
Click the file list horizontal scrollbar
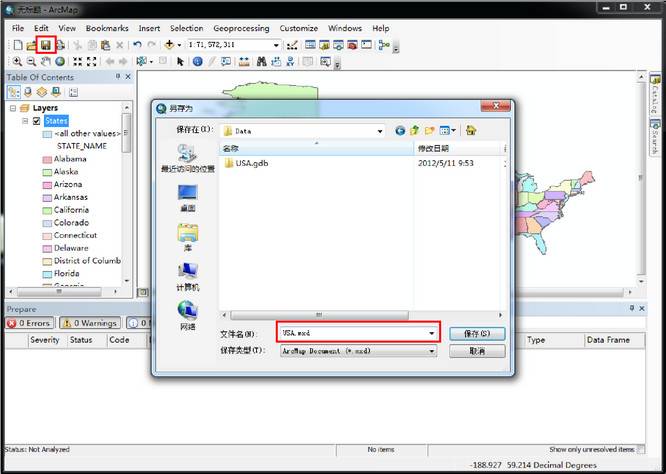point(319,315)
